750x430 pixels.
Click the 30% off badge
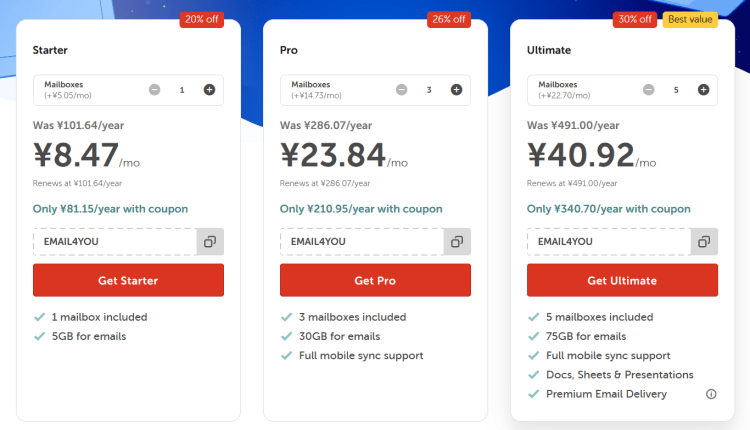point(635,20)
